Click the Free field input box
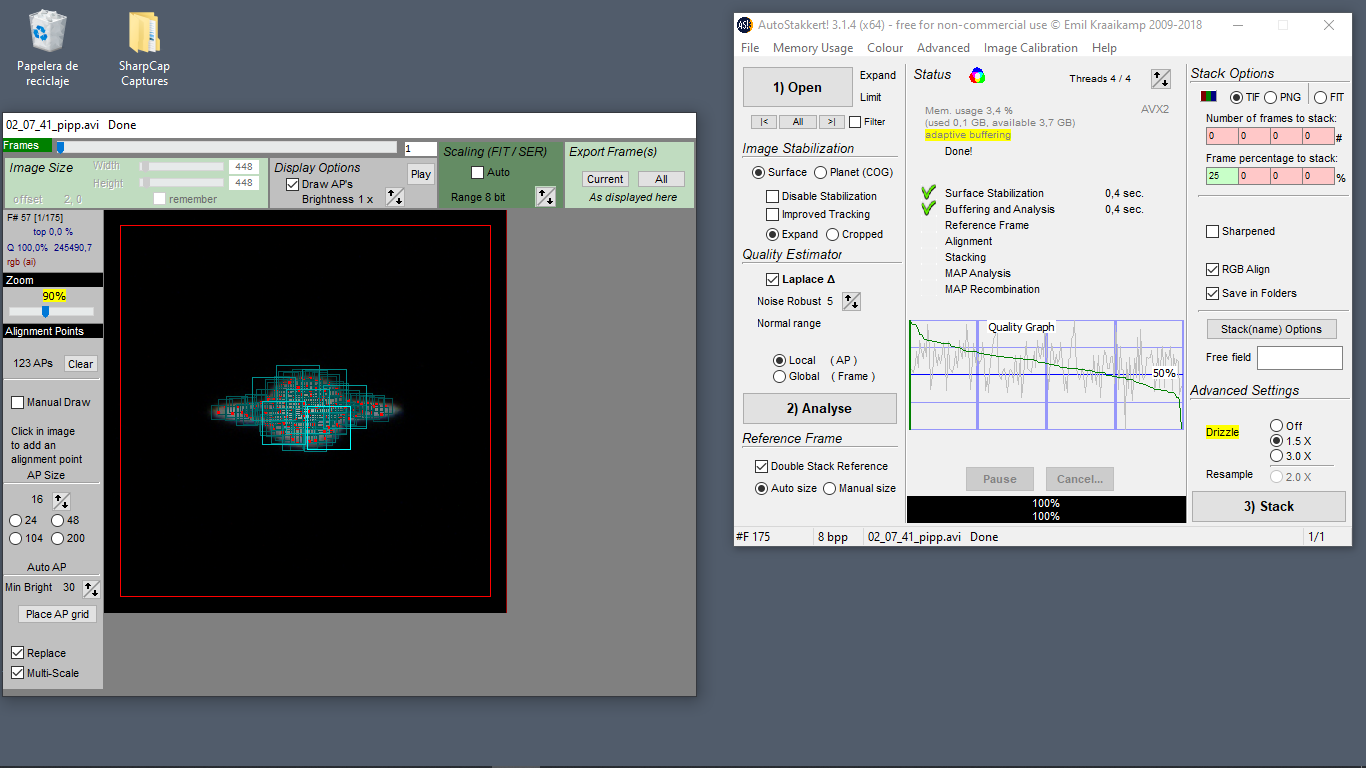Image resolution: width=1366 pixels, height=768 pixels. [1299, 358]
